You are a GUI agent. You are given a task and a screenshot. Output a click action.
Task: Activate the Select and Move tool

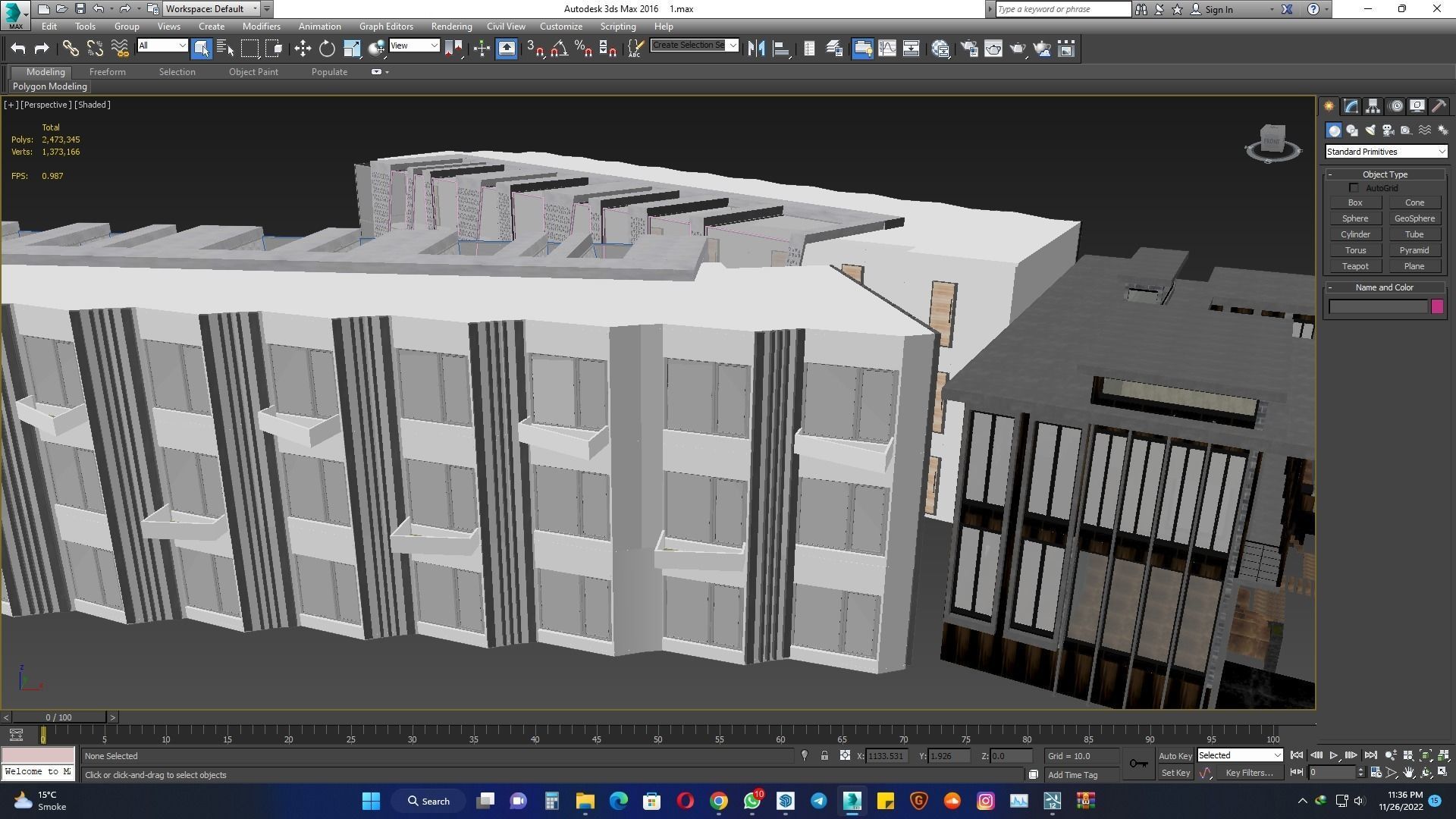[303, 48]
